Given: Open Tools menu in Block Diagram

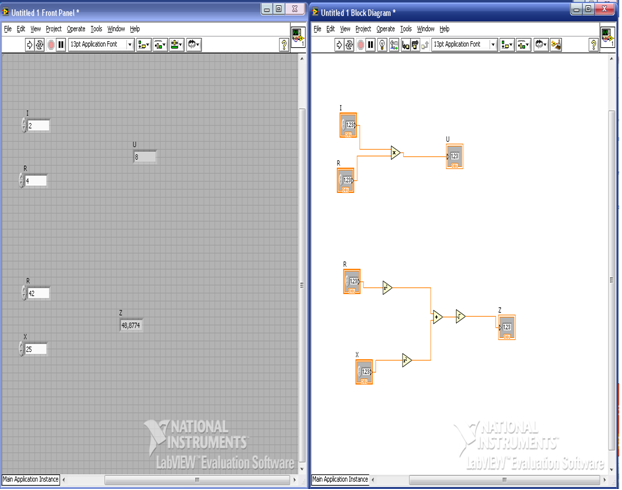Looking at the screenshot, I should click(x=406, y=29).
